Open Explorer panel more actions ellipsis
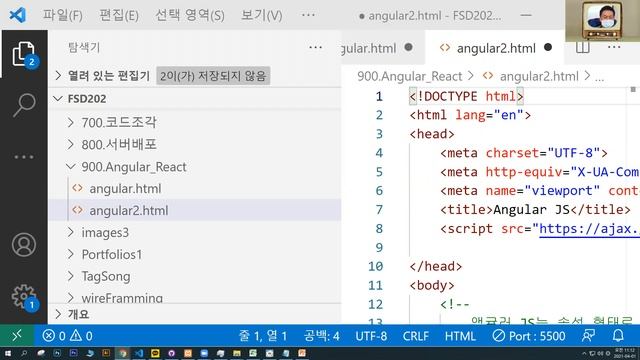Screen dimensions: 640x360 click(x=315, y=48)
